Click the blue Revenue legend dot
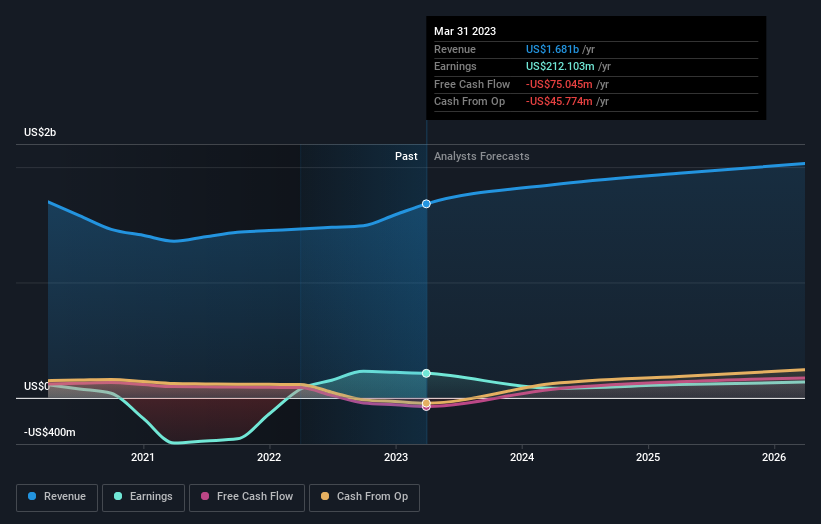 [x=32, y=496]
